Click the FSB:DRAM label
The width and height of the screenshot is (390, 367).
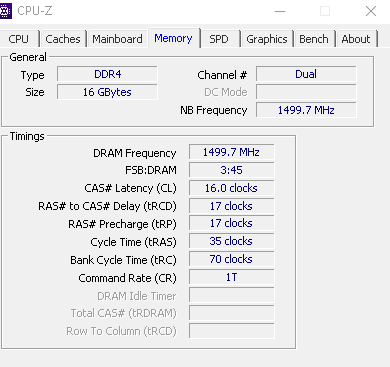click(x=151, y=170)
